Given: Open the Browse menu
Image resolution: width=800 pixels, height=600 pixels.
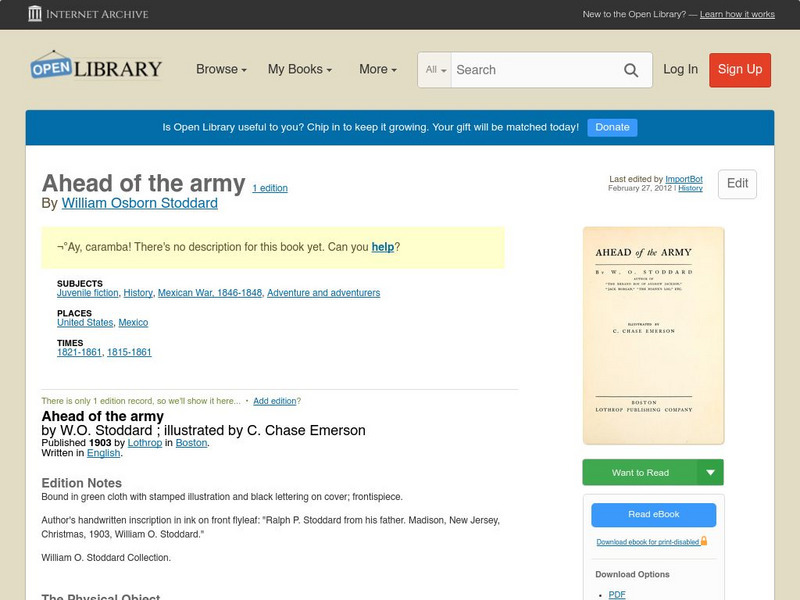Looking at the screenshot, I should coord(222,69).
